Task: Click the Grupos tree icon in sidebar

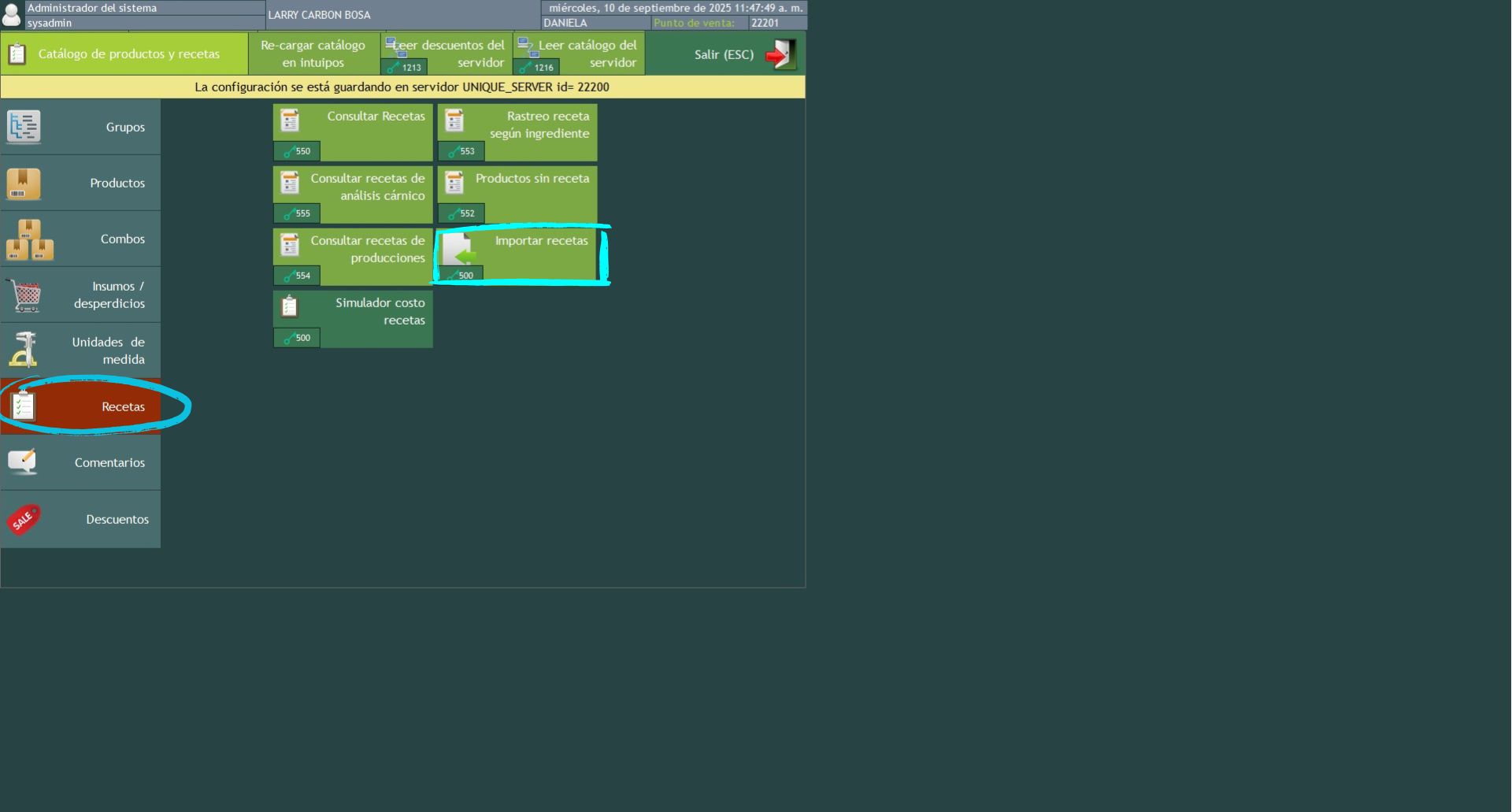Action: click(24, 127)
